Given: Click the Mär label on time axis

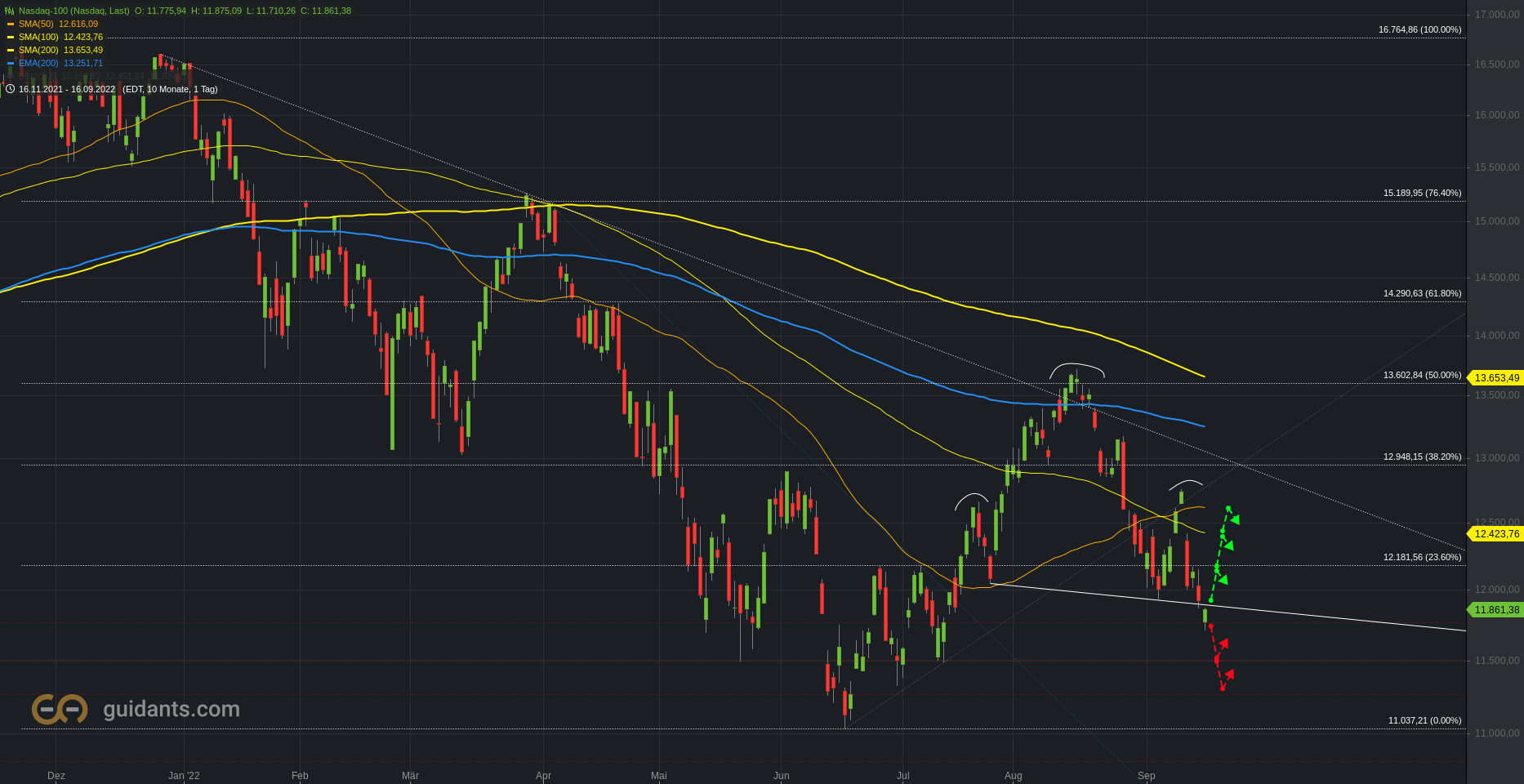Looking at the screenshot, I should click(x=411, y=776).
